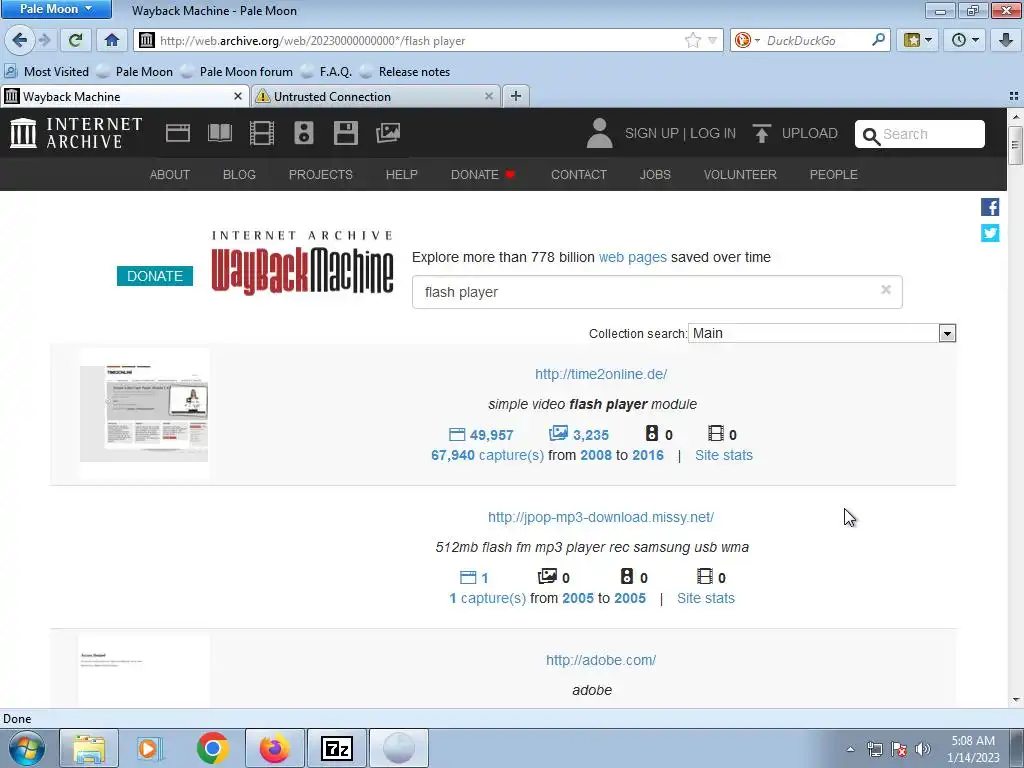The width and height of the screenshot is (1024, 768).
Task: Click the time2online.de site thumbnail
Action: tap(144, 413)
